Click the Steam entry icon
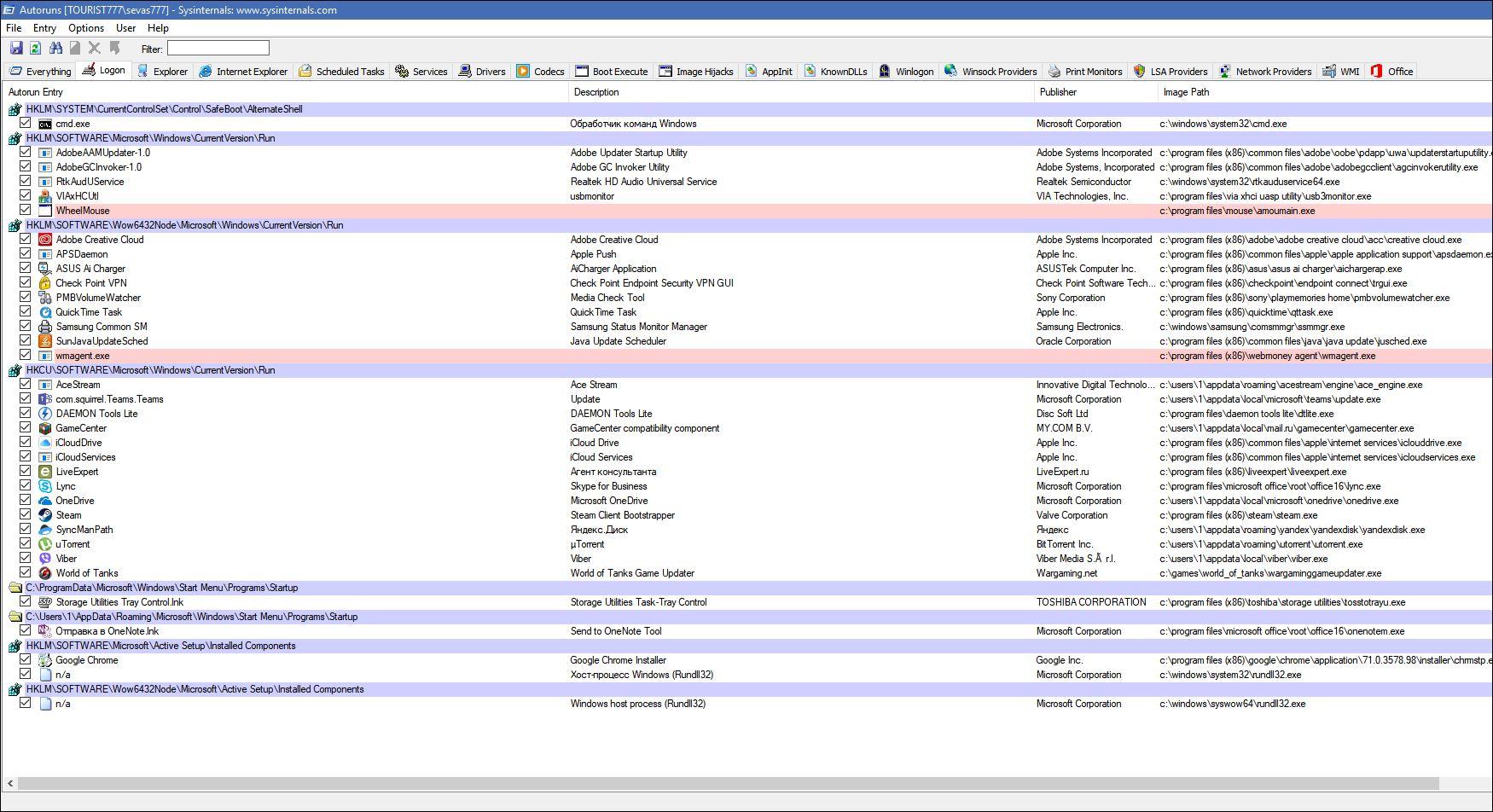 pyautogui.click(x=45, y=515)
